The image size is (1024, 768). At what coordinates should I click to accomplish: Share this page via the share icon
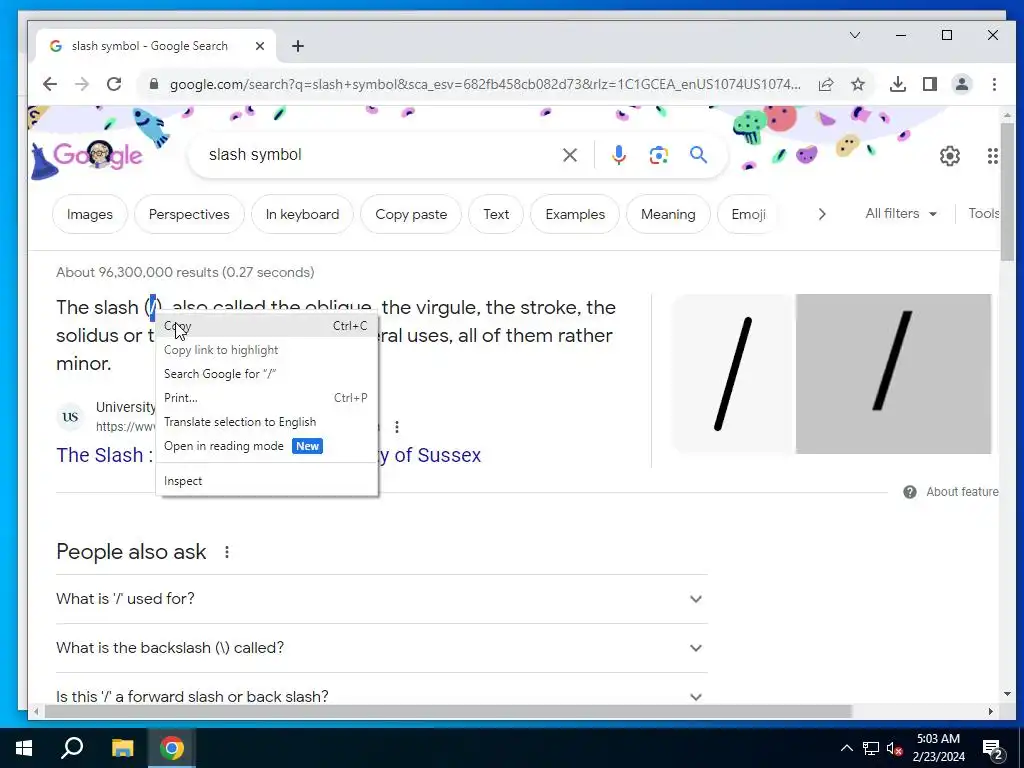point(825,84)
